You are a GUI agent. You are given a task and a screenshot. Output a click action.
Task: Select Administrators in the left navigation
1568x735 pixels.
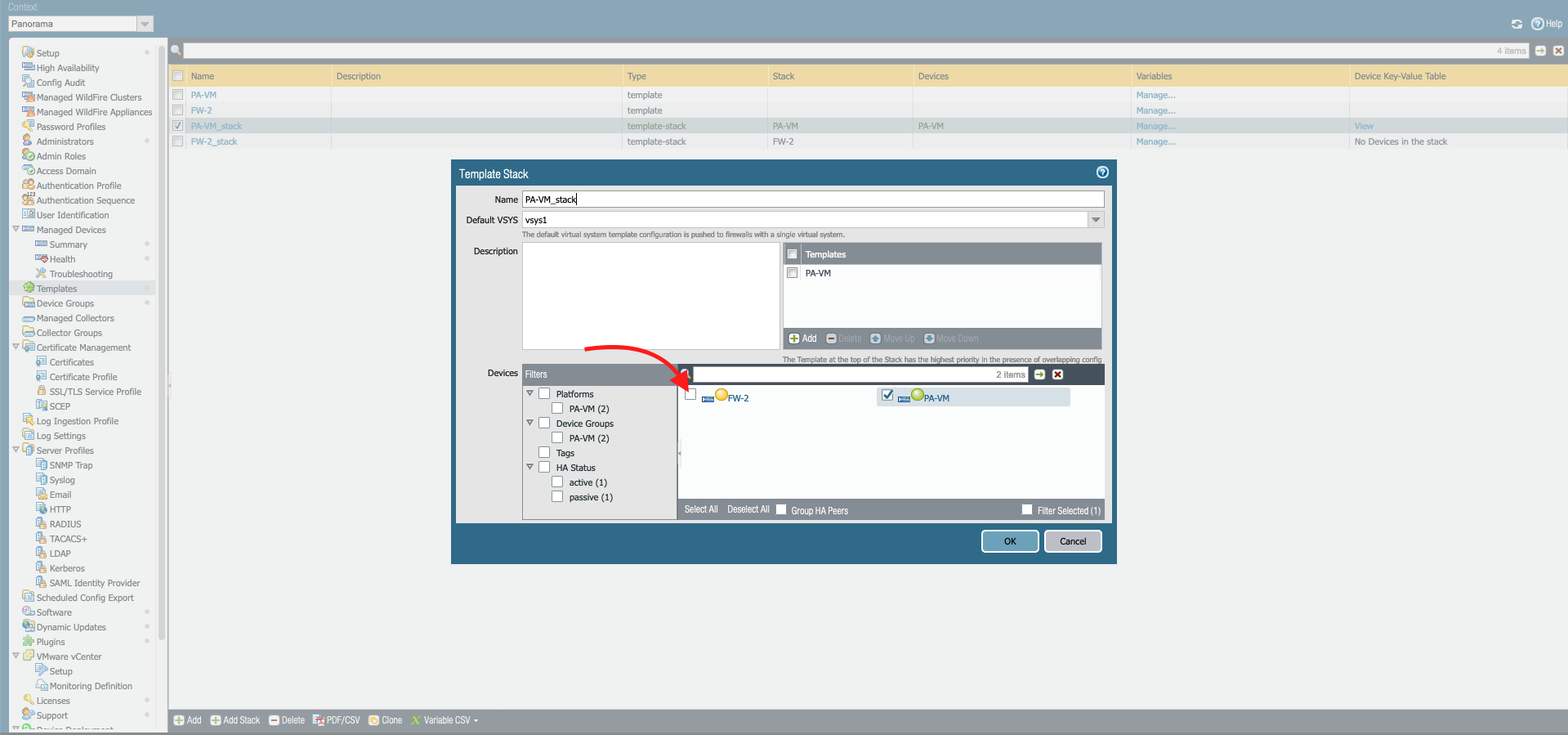[65, 141]
